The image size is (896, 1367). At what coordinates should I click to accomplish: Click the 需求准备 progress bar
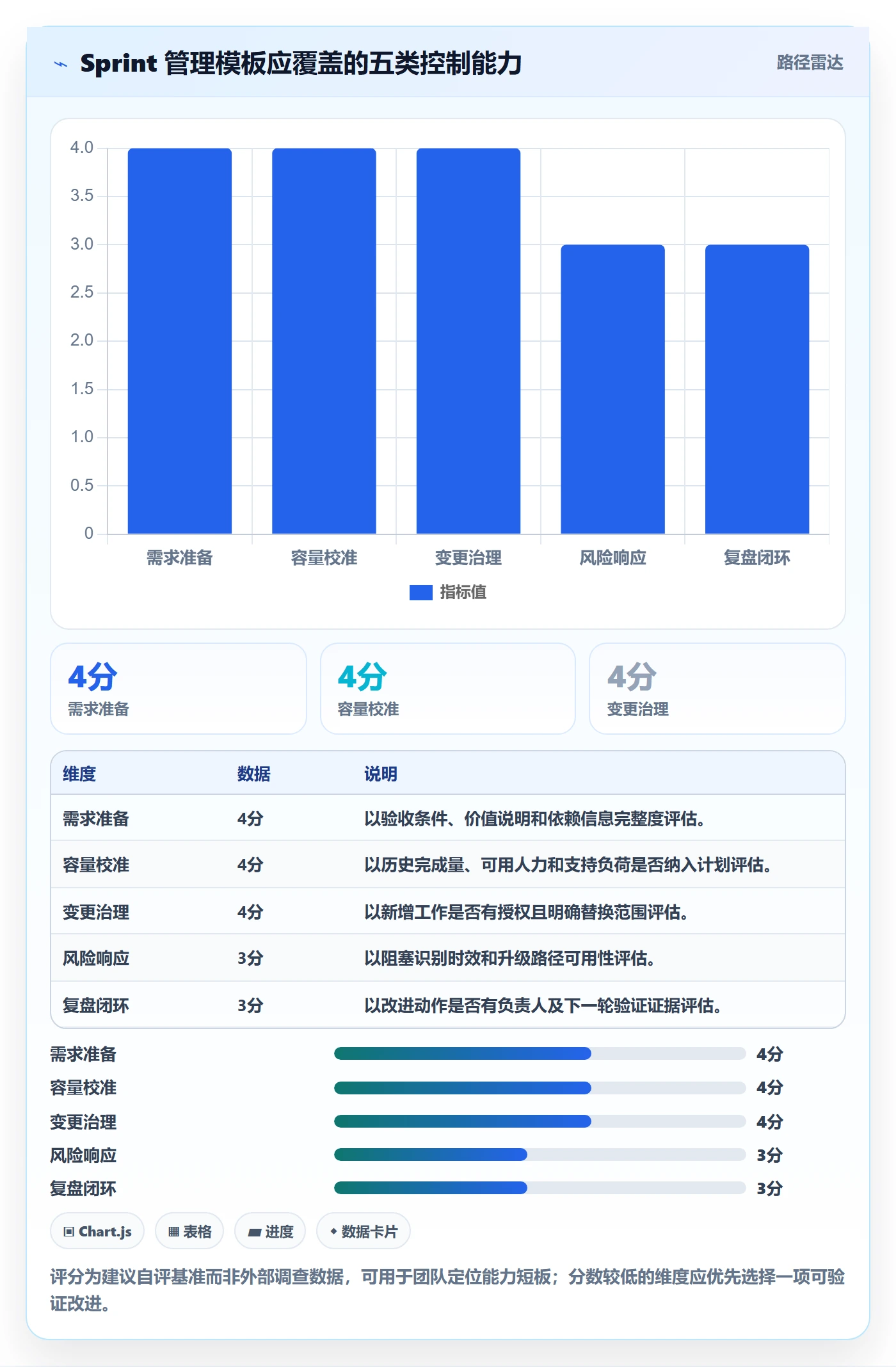[x=540, y=1053]
